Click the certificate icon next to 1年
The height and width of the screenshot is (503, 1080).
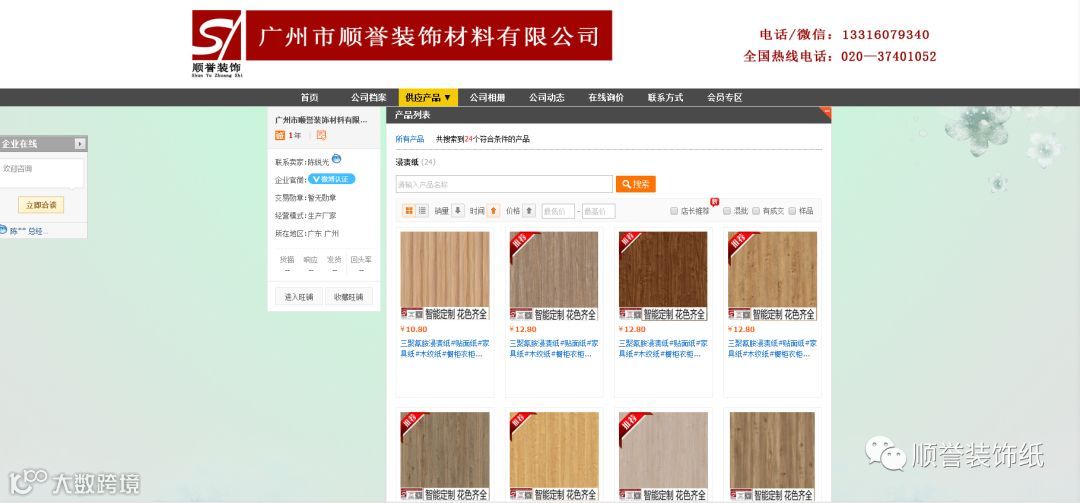321,136
